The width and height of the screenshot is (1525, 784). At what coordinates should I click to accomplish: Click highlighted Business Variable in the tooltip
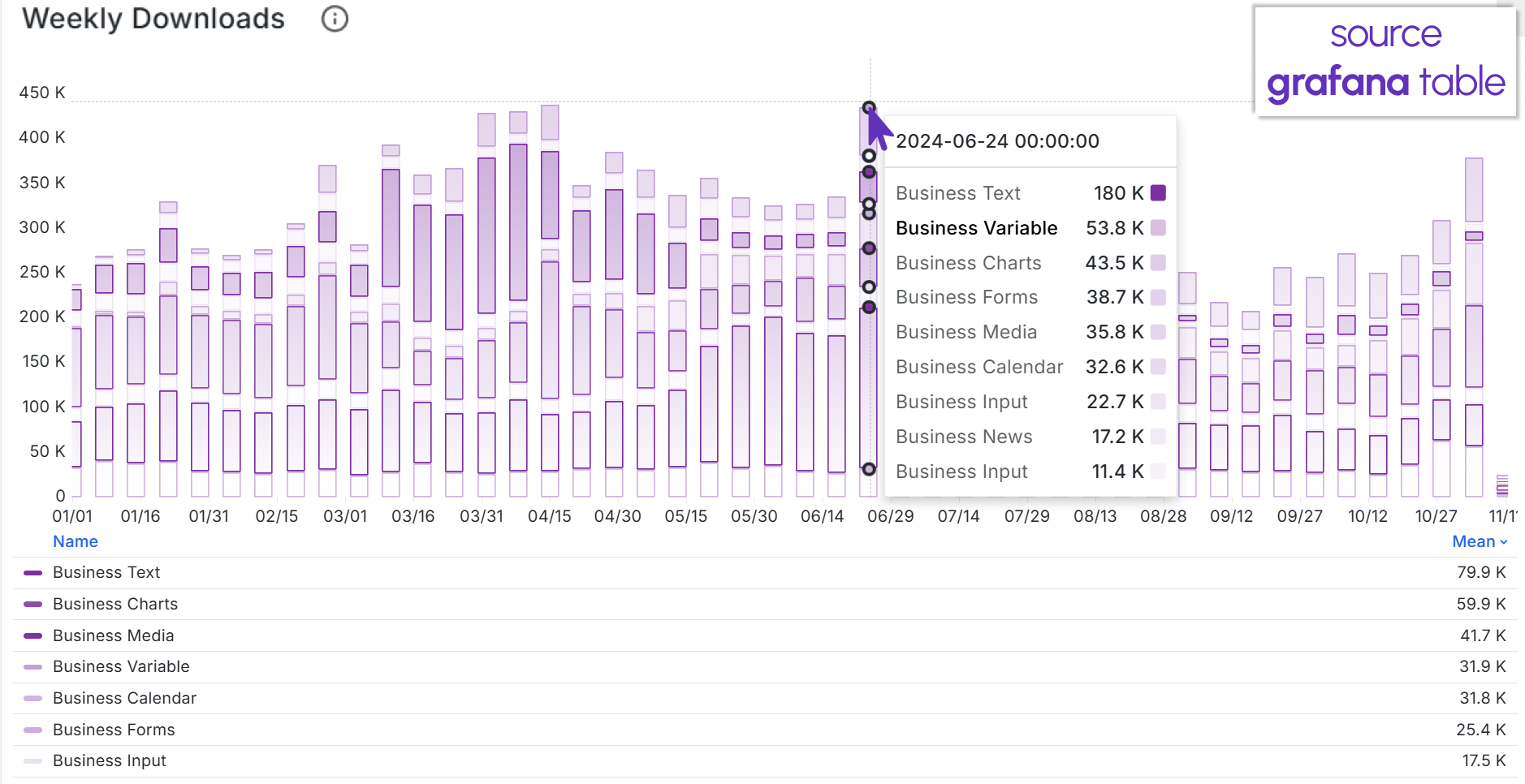pyautogui.click(x=977, y=228)
